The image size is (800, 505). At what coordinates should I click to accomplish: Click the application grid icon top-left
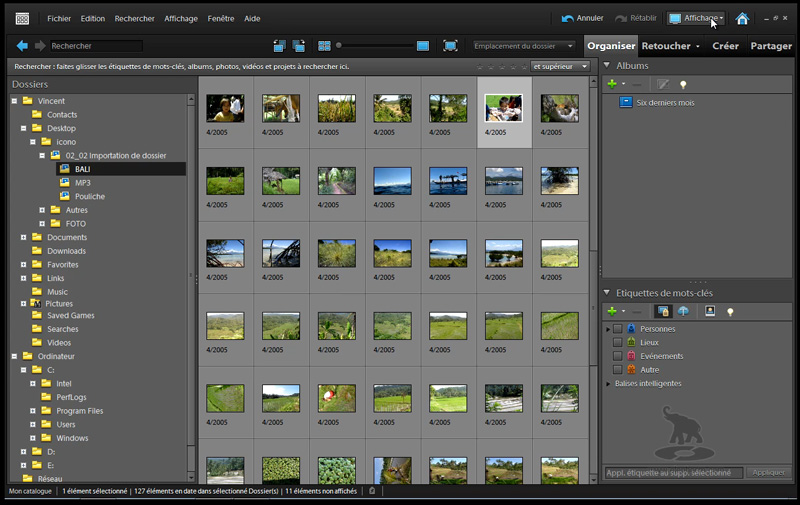coord(22,19)
